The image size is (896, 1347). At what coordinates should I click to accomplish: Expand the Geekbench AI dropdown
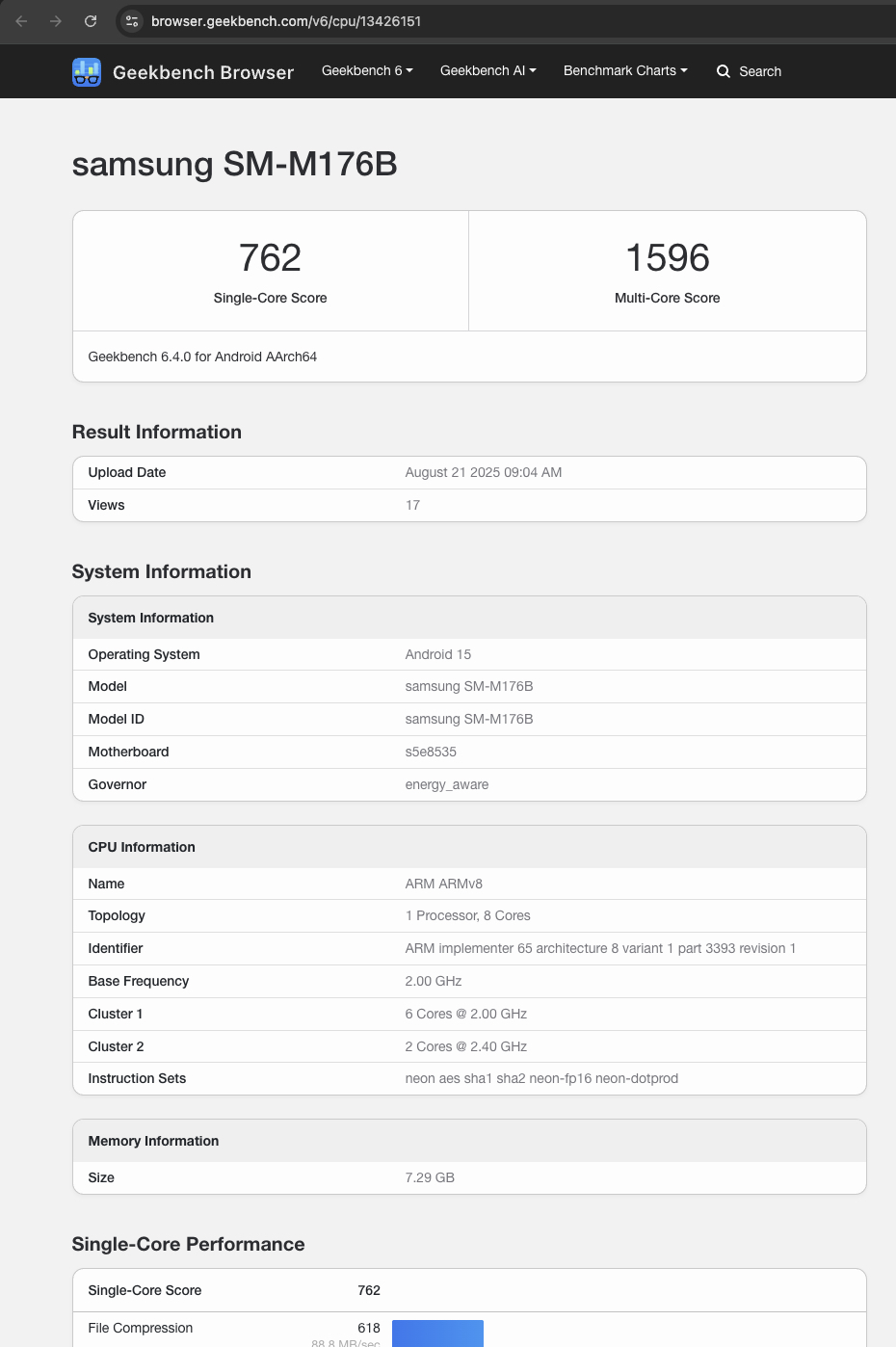pyautogui.click(x=488, y=70)
